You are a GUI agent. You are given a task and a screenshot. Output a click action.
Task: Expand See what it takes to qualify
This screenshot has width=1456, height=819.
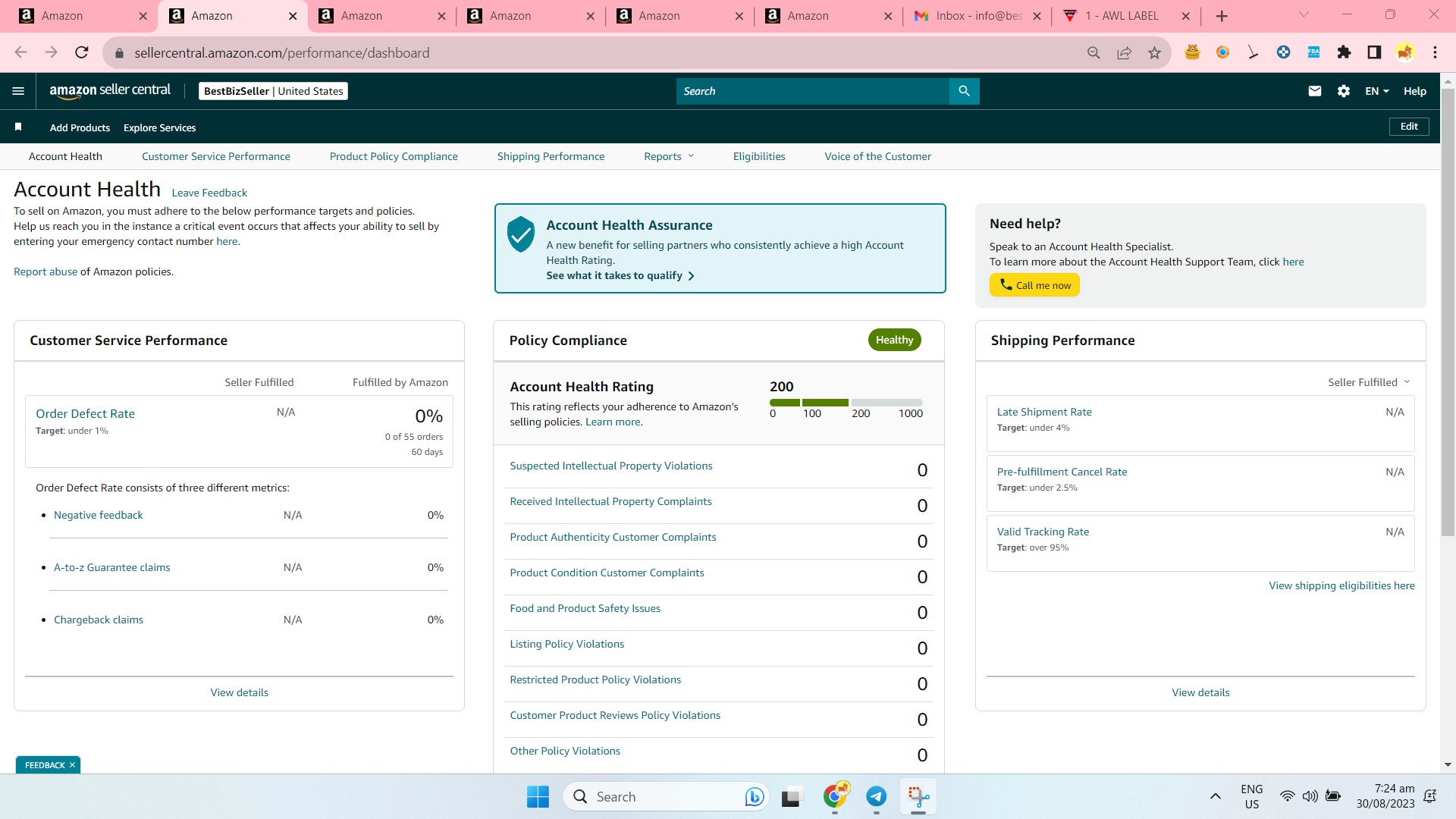pos(620,275)
